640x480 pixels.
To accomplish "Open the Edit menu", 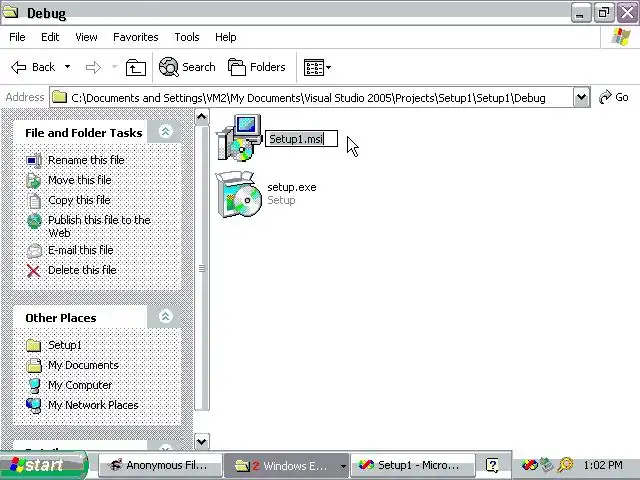I will pos(50,37).
